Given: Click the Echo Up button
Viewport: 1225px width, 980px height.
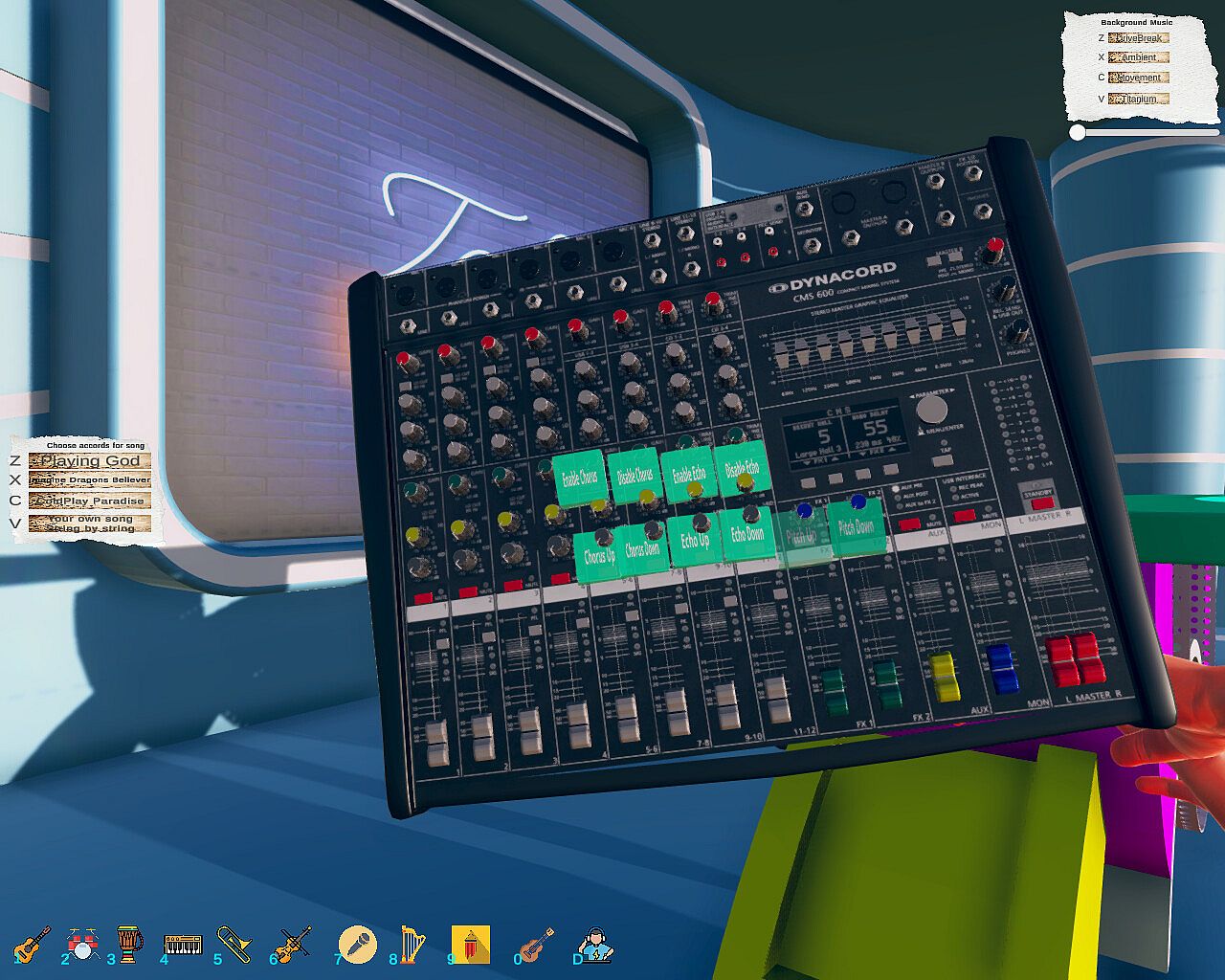Looking at the screenshot, I should pyautogui.click(x=695, y=541).
